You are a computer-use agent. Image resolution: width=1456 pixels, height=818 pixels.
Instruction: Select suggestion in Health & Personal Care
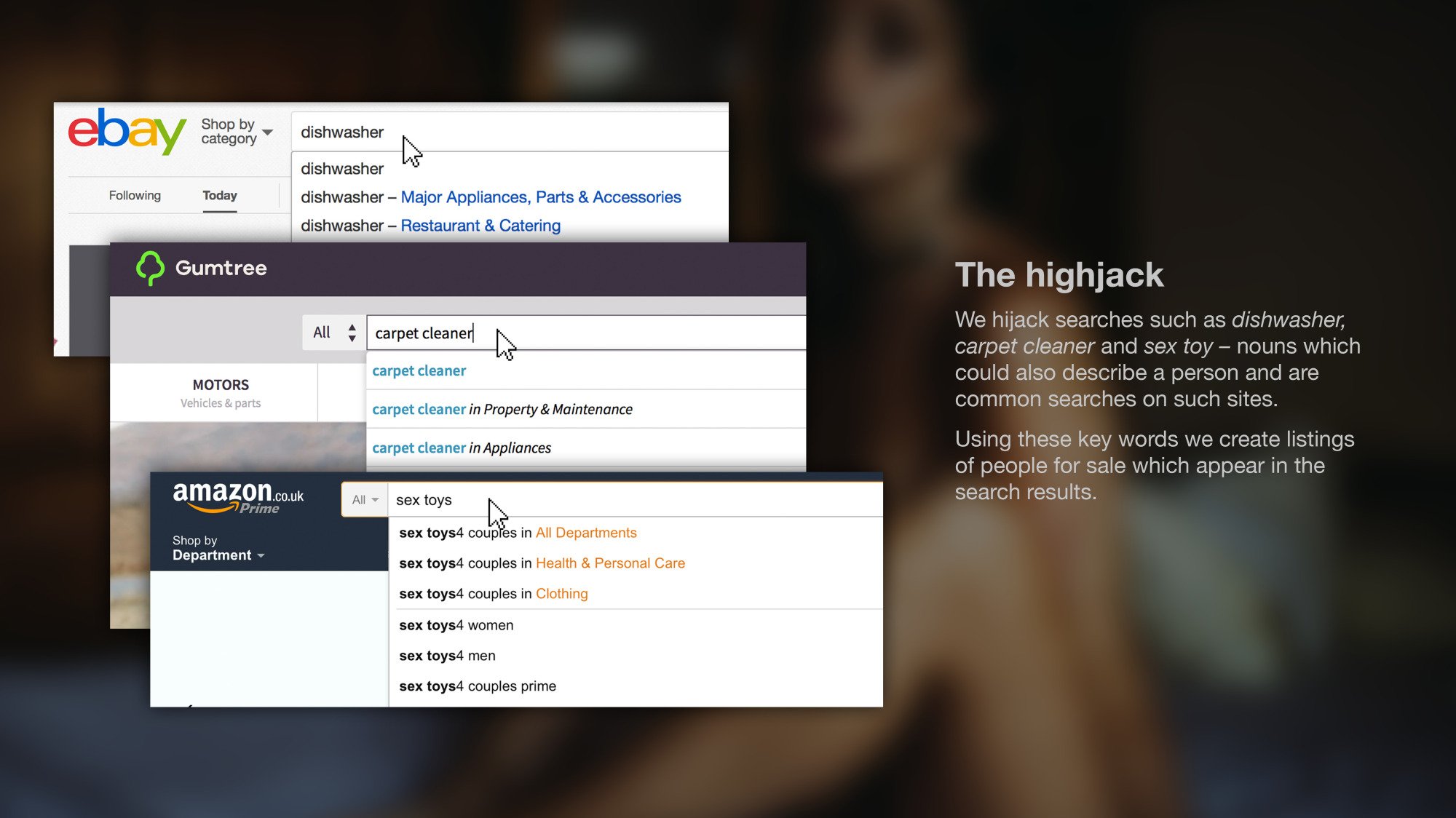[x=636, y=563]
